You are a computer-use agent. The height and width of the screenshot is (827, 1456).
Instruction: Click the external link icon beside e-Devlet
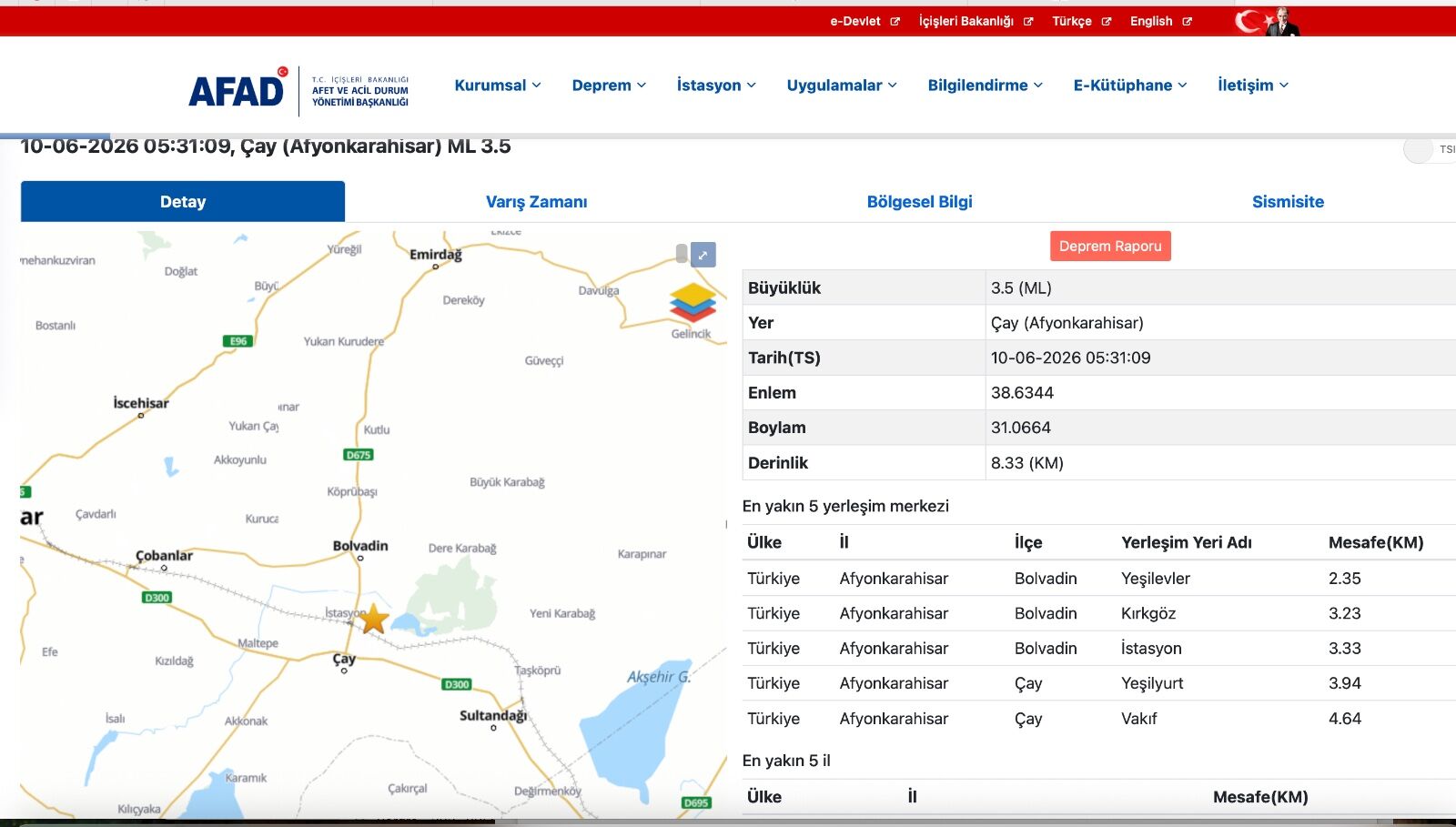pyautogui.click(x=895, y=22)
